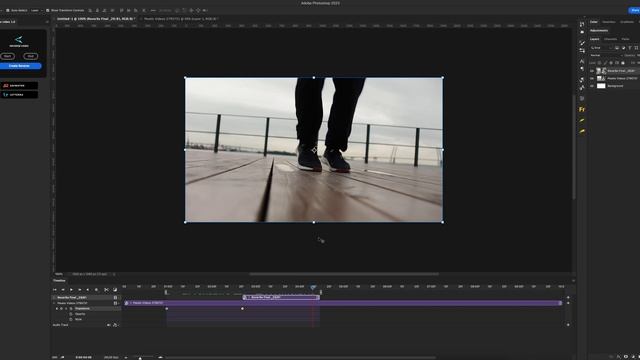
Task: Enable Style stopwatch in Timeline
Action: (71, 319)
